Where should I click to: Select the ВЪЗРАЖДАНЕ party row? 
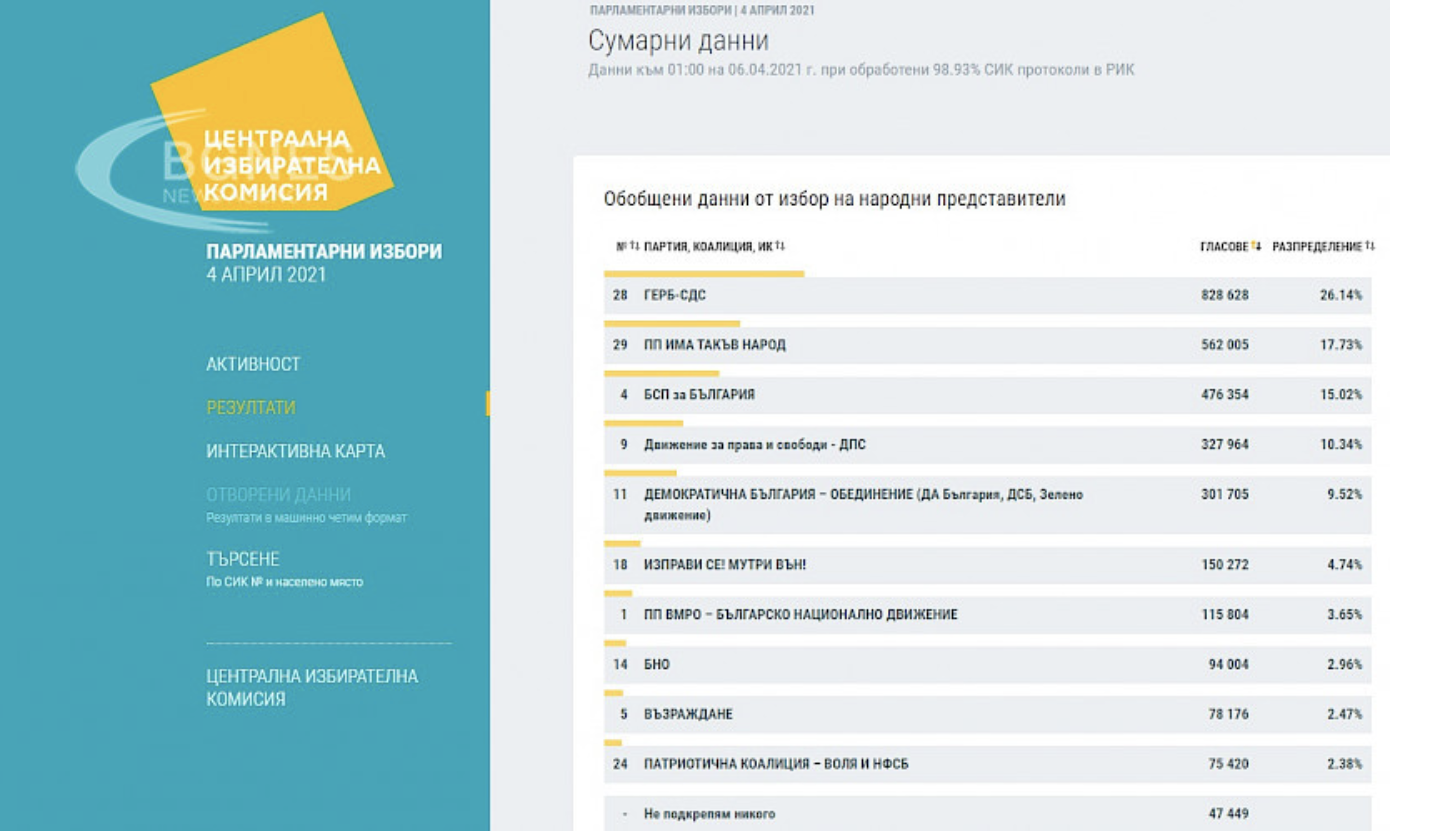pos(987,715)
